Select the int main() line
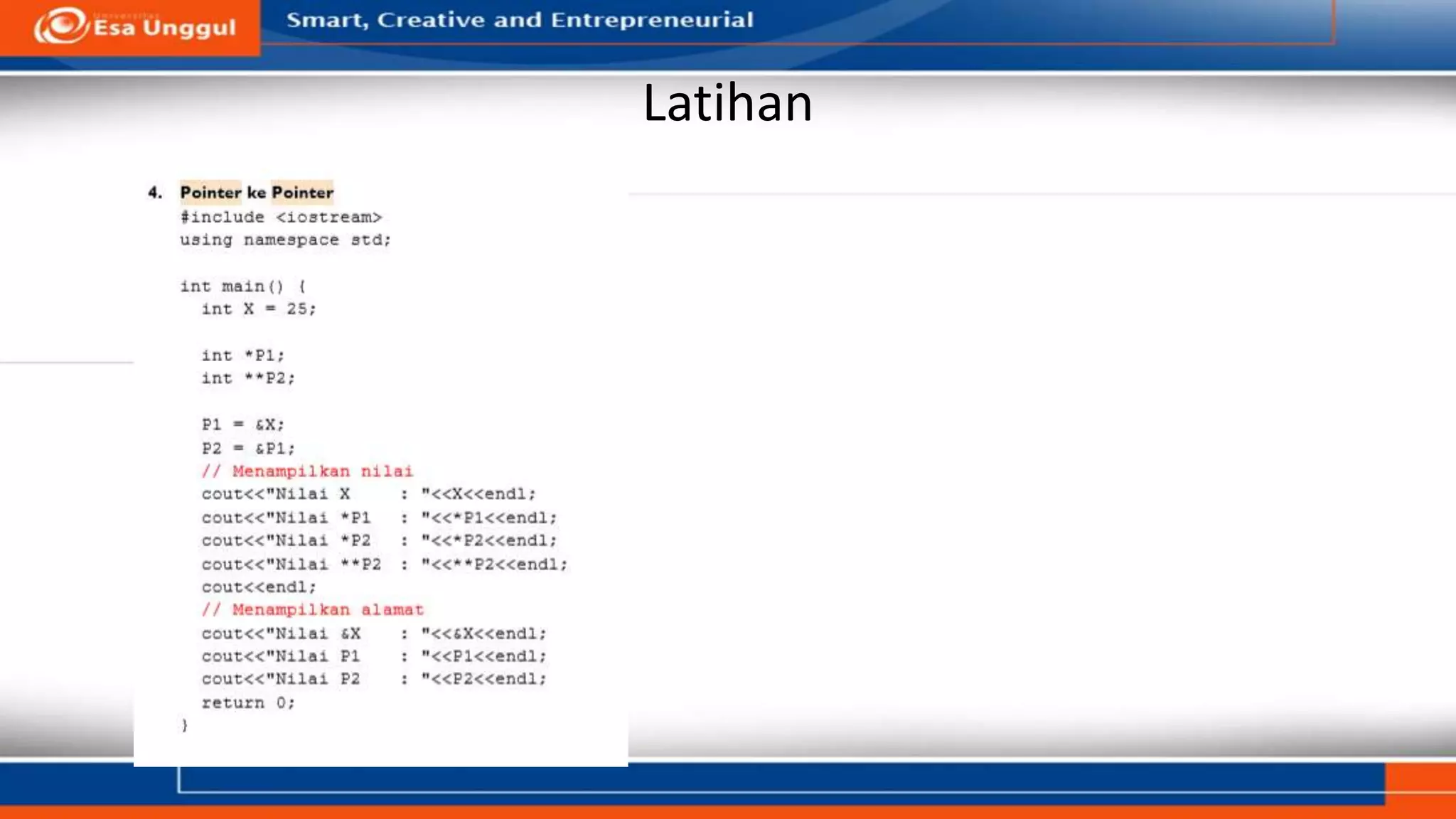 243,287
